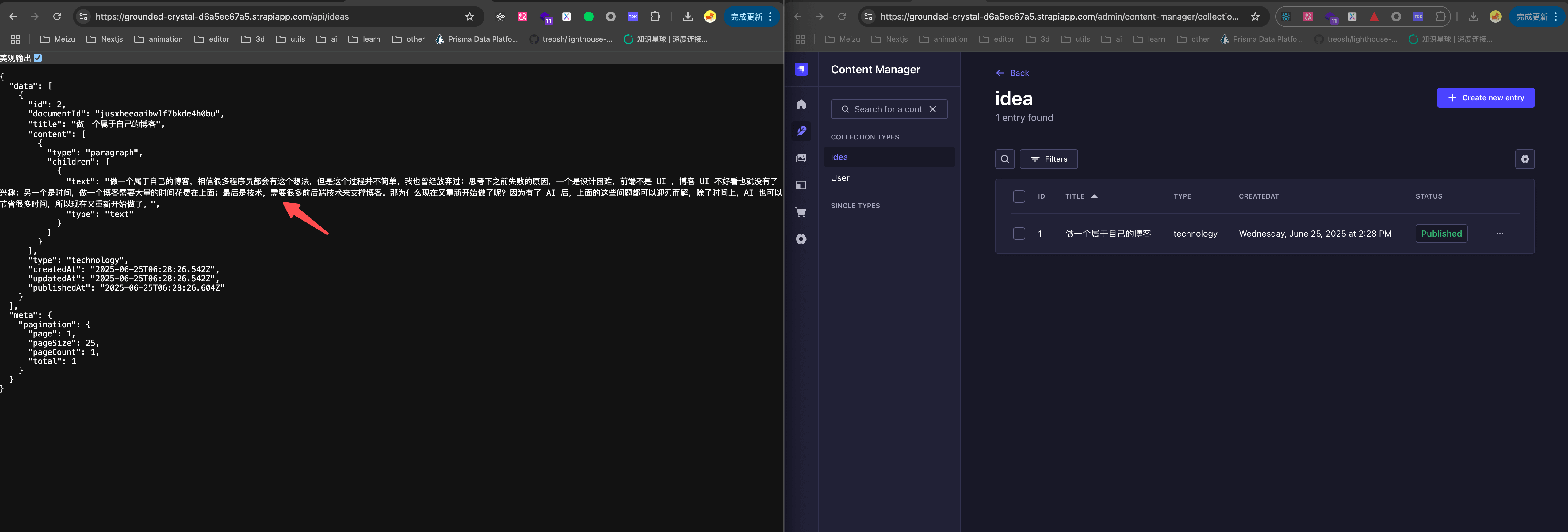This screenshot has height=532, width=1568.
Task: Click the "technology" type cell in idea row
Action: pos(1195,234)
